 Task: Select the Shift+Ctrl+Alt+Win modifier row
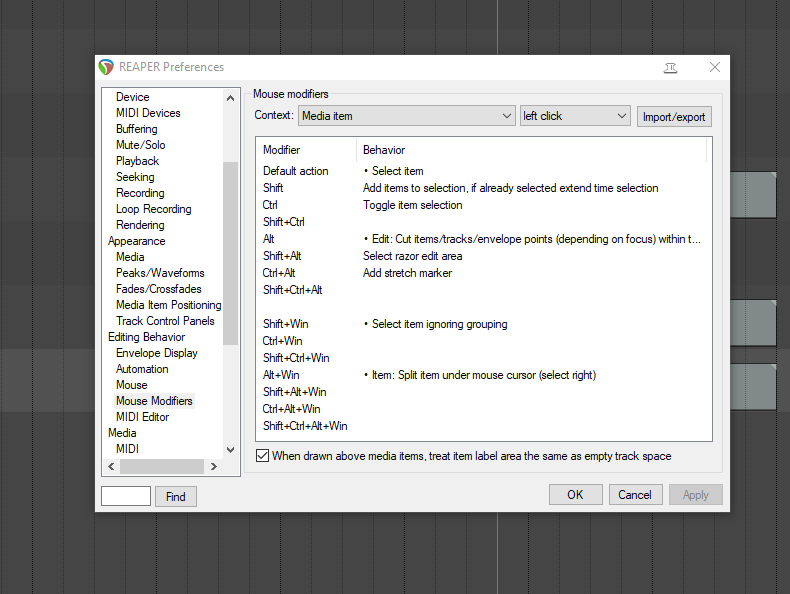(x=484, y=426)
